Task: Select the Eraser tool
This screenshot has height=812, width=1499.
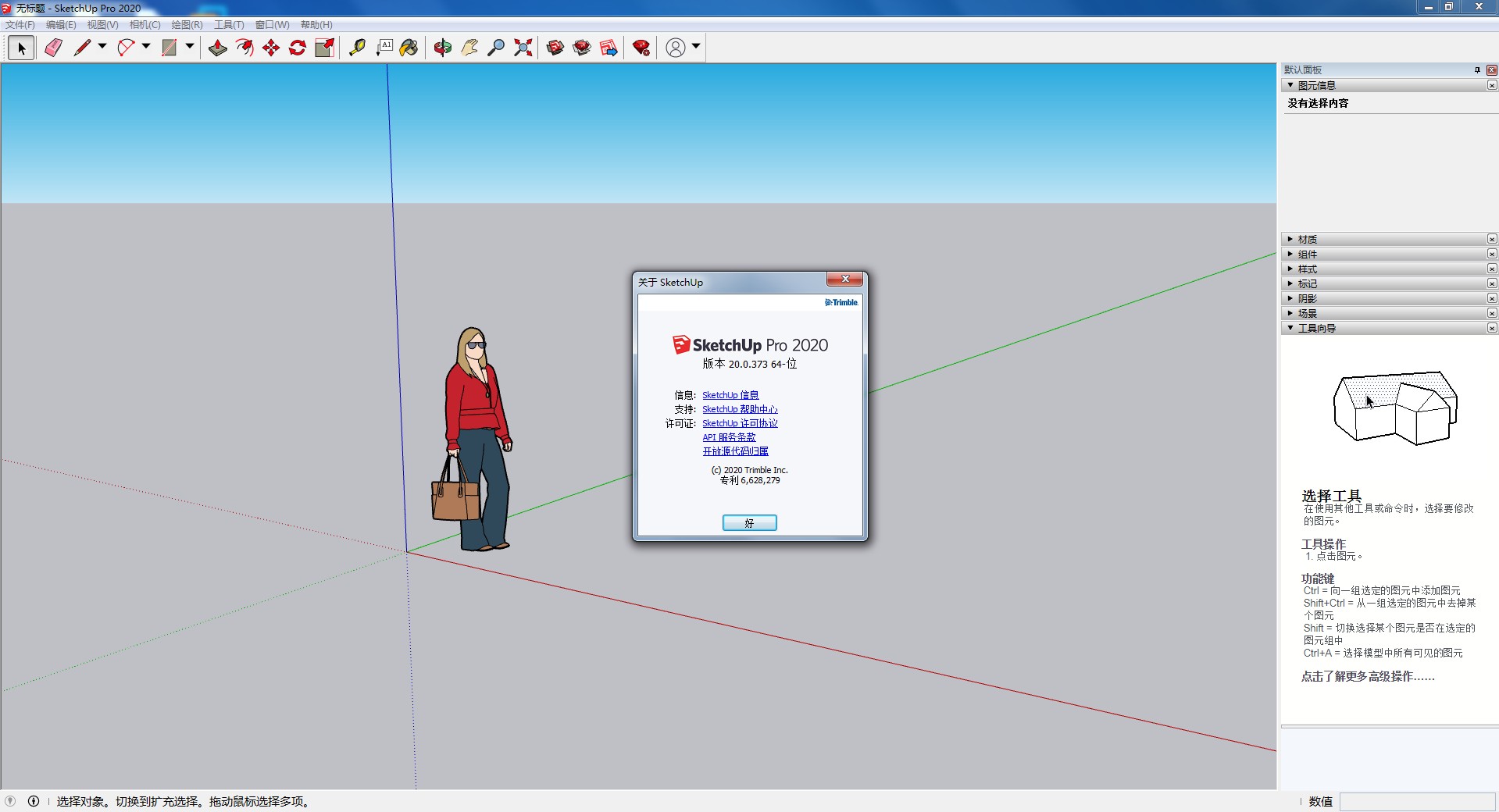Action: [53, 48]
